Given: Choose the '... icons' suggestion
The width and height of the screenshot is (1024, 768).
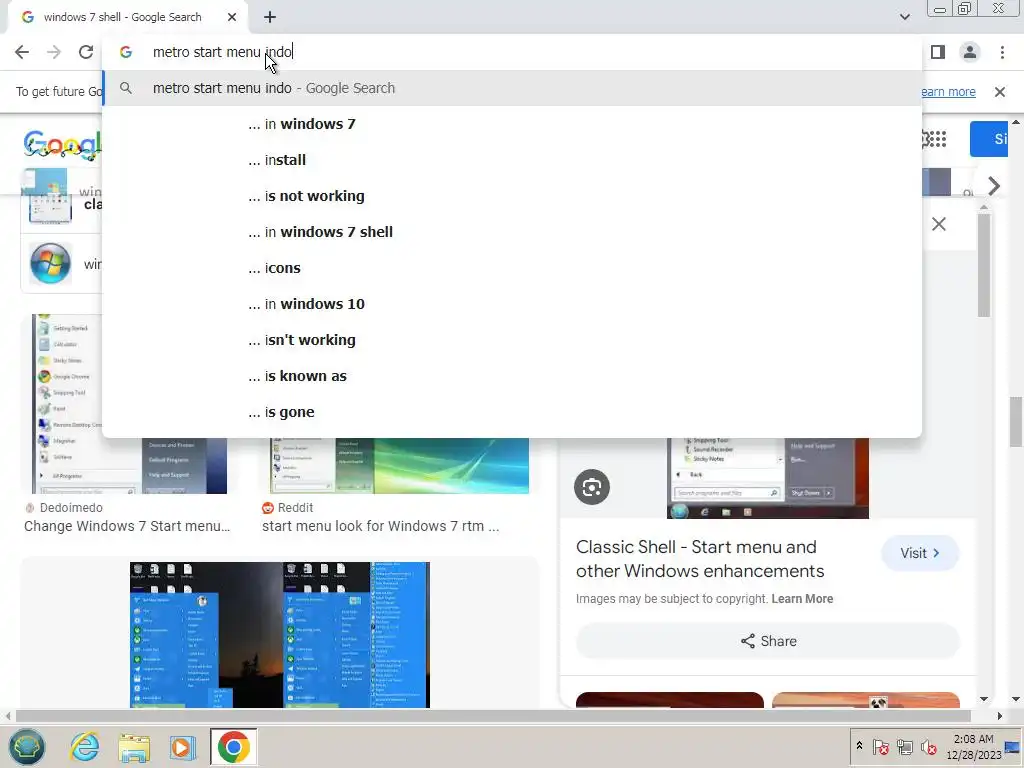Looking at the screenshot, I should [512, 268].
